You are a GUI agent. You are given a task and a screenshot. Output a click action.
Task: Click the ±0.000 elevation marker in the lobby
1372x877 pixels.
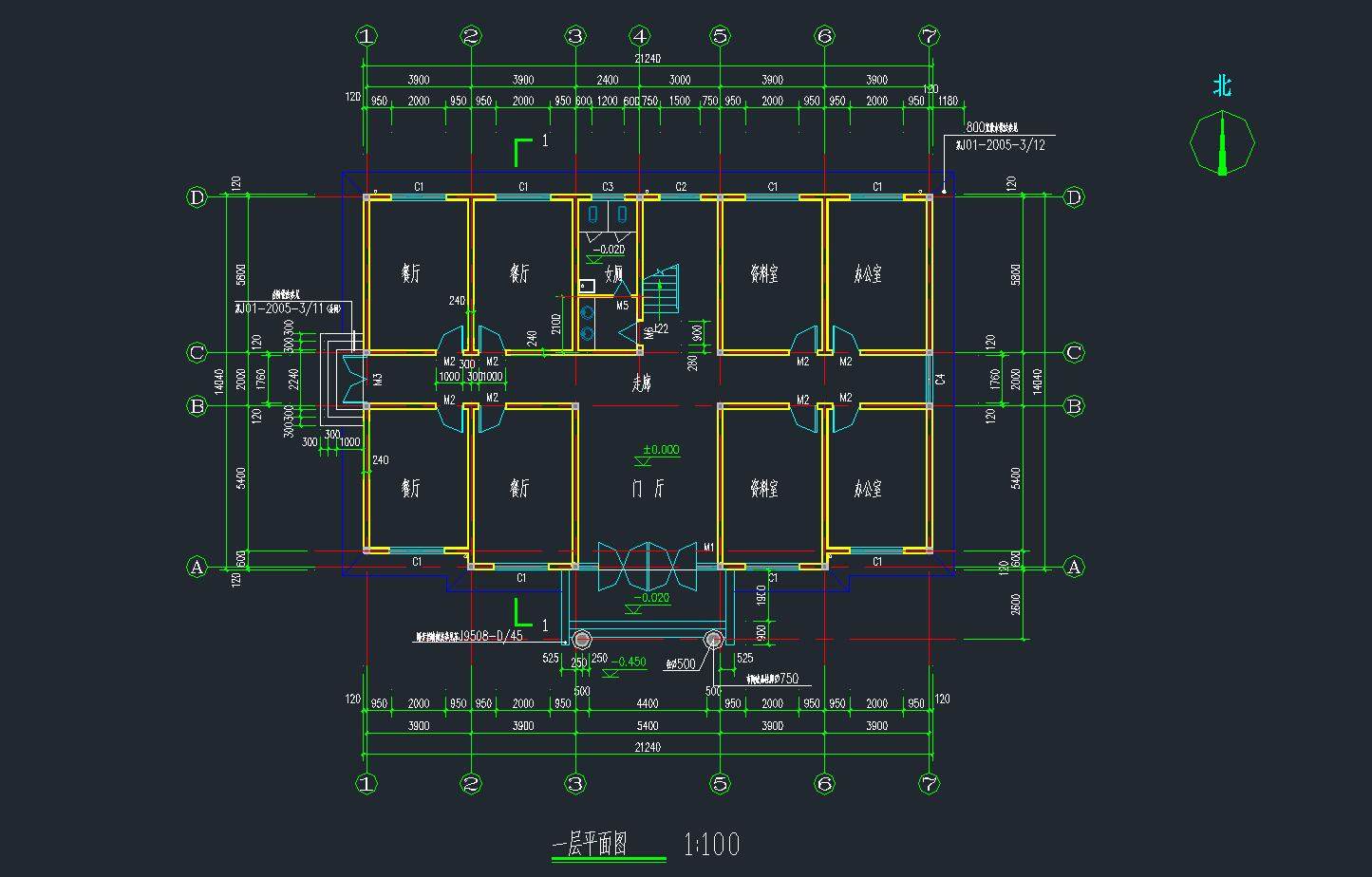tap(660, 451)
